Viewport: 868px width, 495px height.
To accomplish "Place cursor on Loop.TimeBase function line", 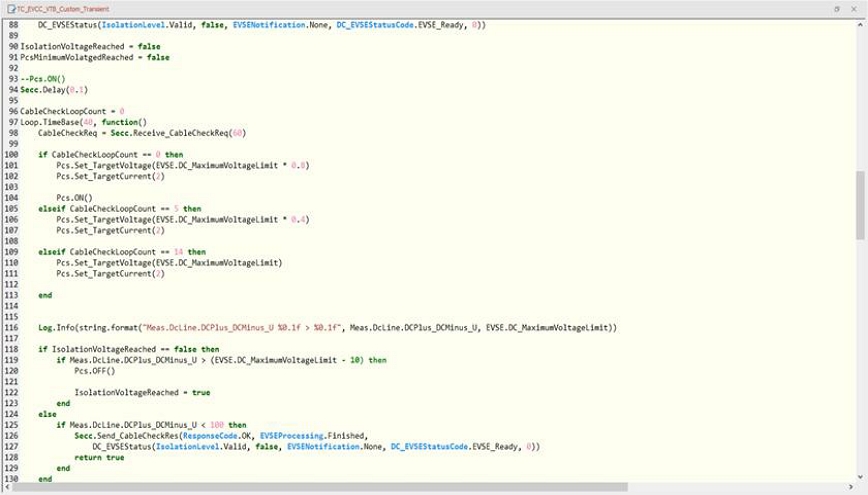I will [90, 121].
